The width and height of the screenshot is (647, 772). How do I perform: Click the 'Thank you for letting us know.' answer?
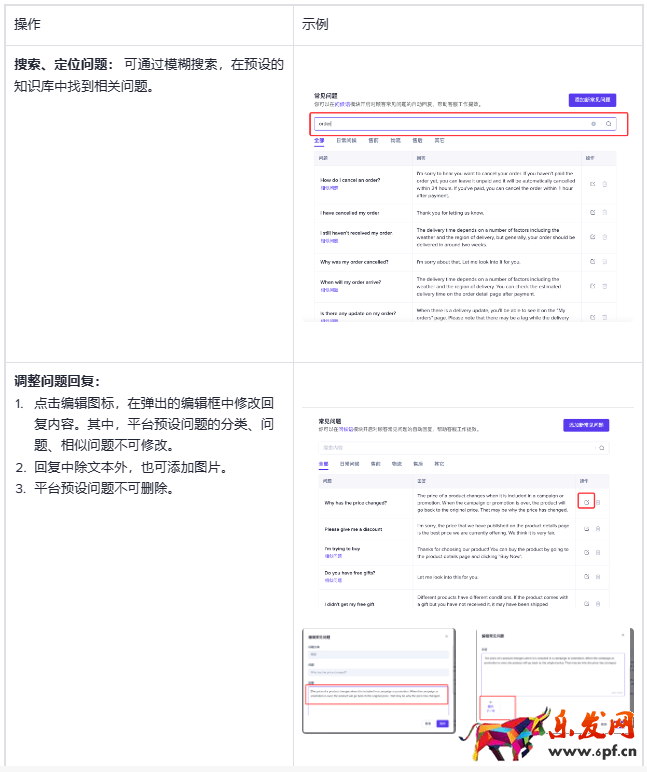tap(451, 213)
